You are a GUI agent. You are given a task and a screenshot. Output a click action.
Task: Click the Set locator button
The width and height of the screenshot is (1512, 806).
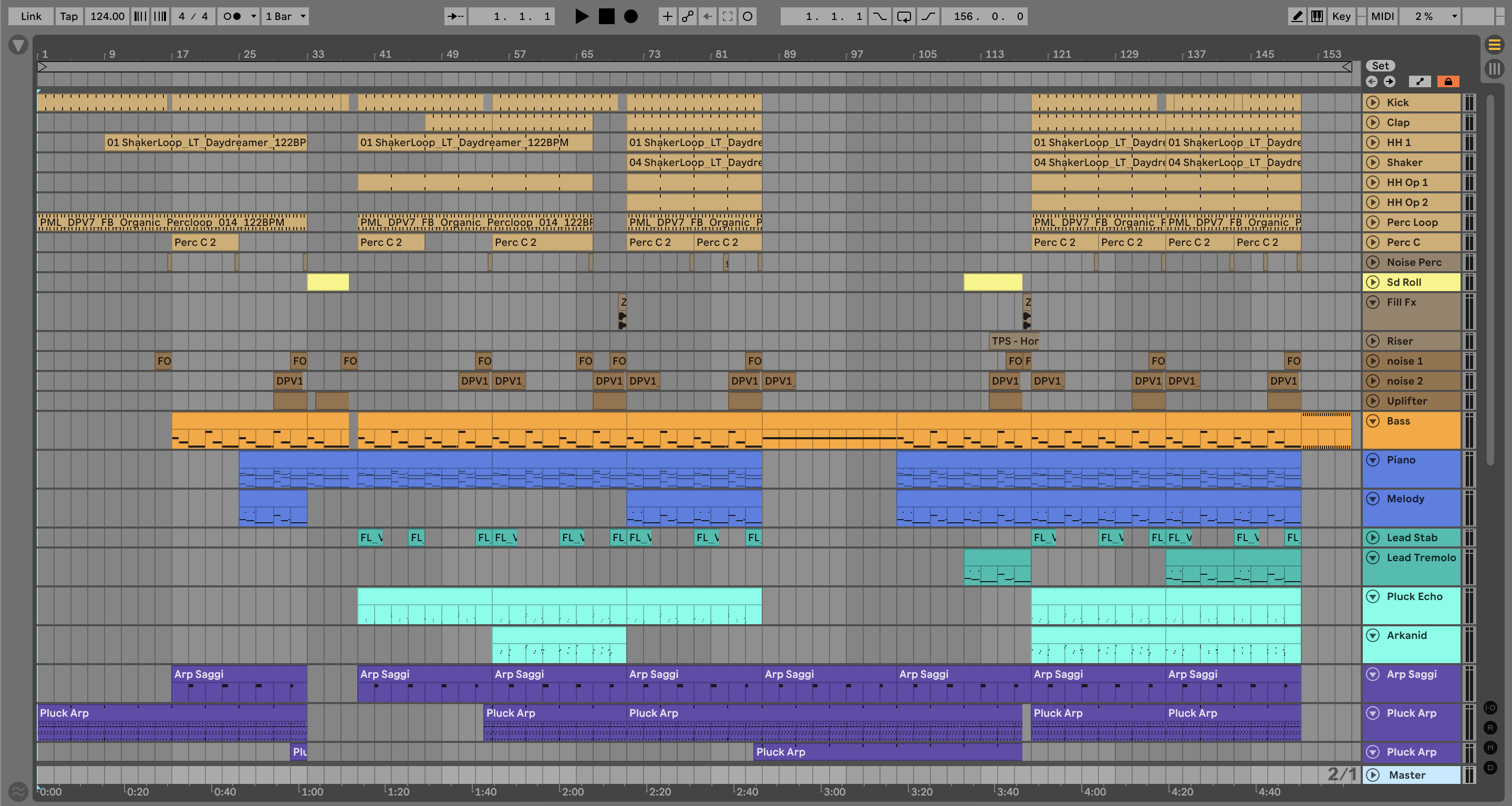pyautogui.click(x=1380, y=66)
